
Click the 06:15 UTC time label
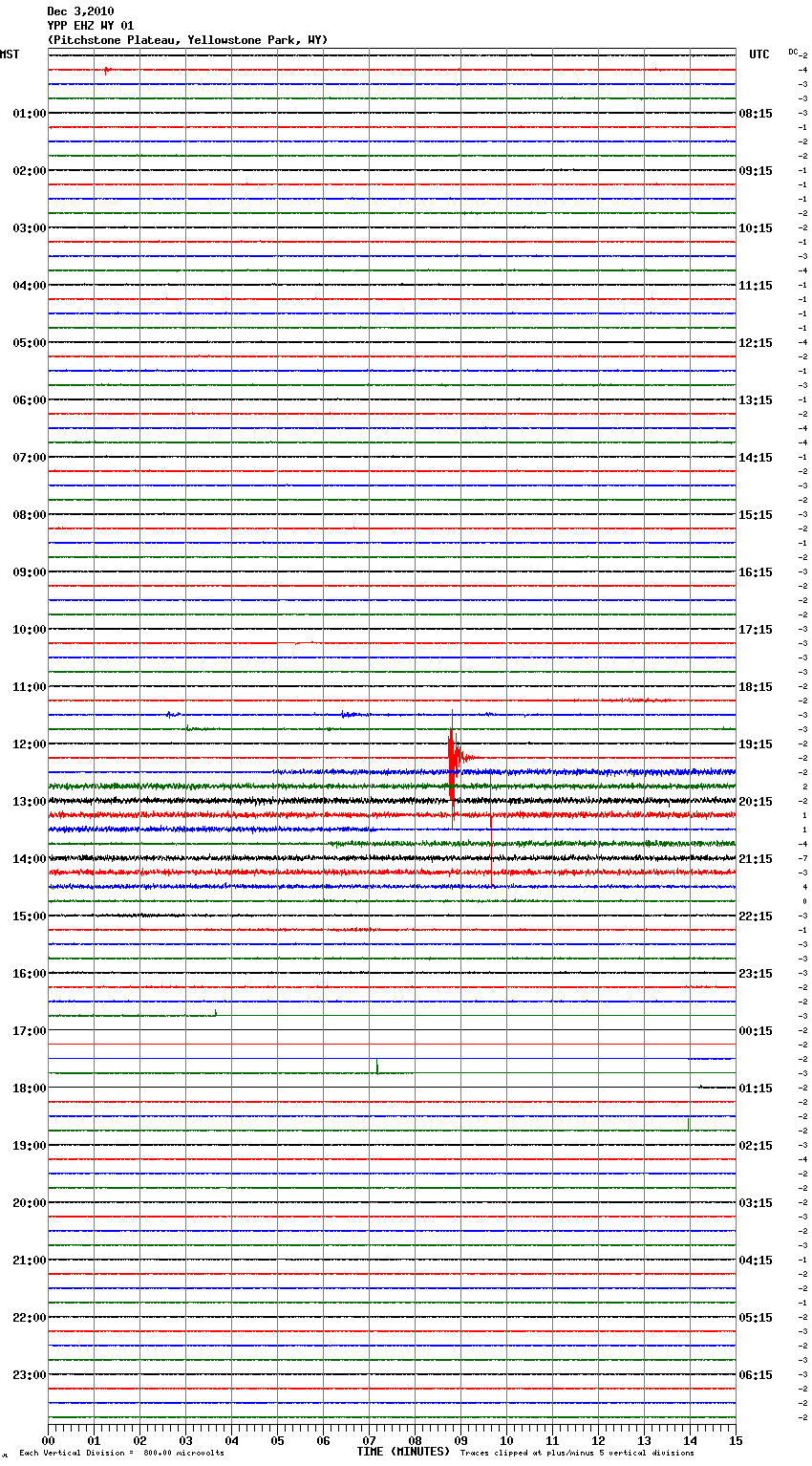(x=756, y=1375)
